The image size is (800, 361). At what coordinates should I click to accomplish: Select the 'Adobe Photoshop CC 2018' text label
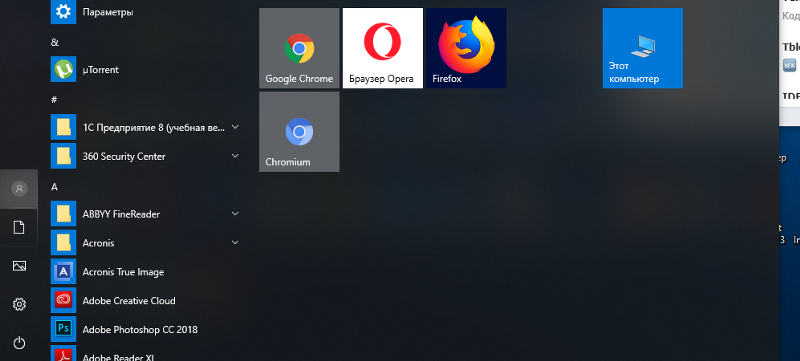pyautogui.click(x=140, y=330)
